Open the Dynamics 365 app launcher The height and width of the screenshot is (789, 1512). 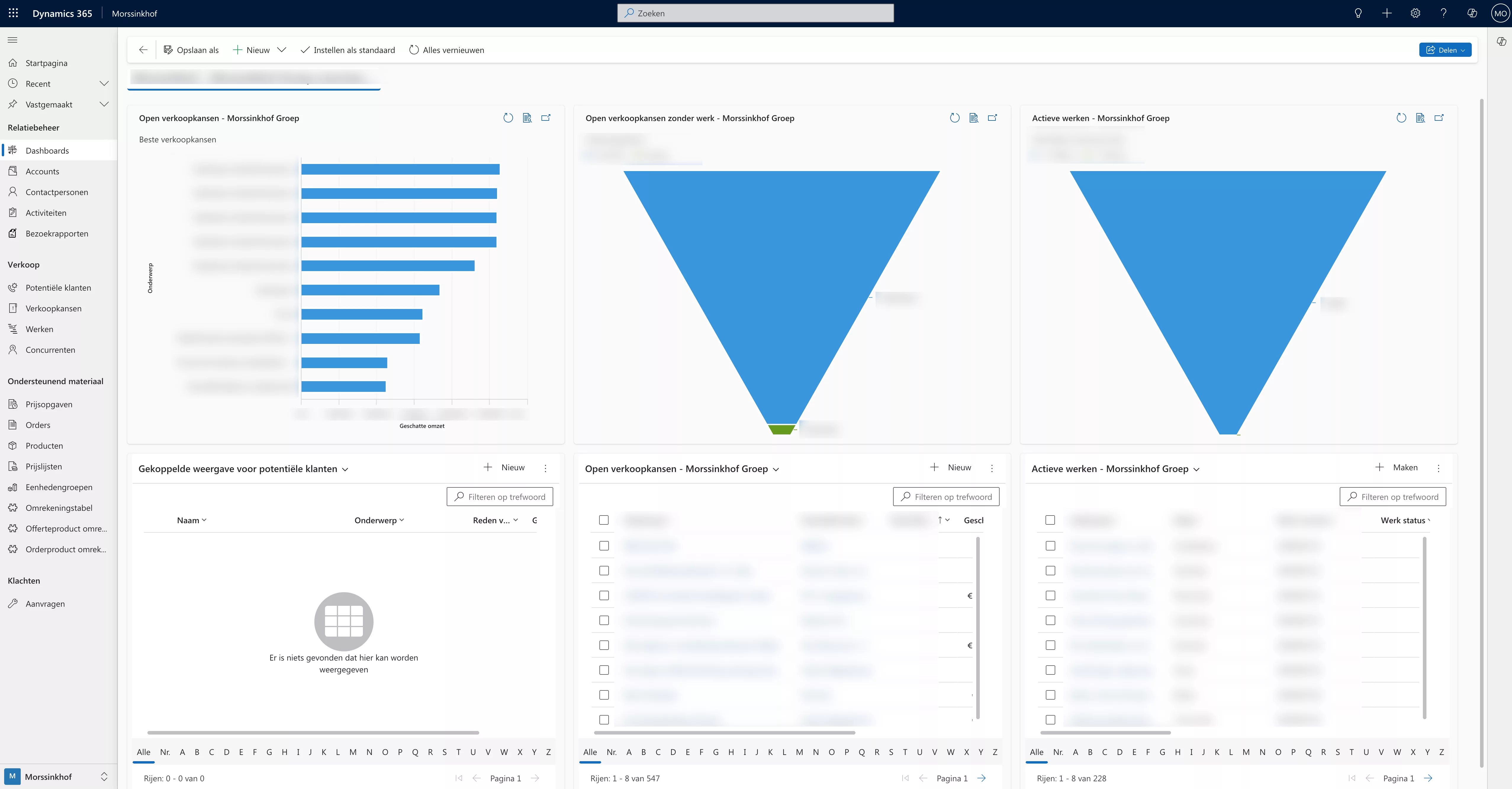tap(13, 13)
